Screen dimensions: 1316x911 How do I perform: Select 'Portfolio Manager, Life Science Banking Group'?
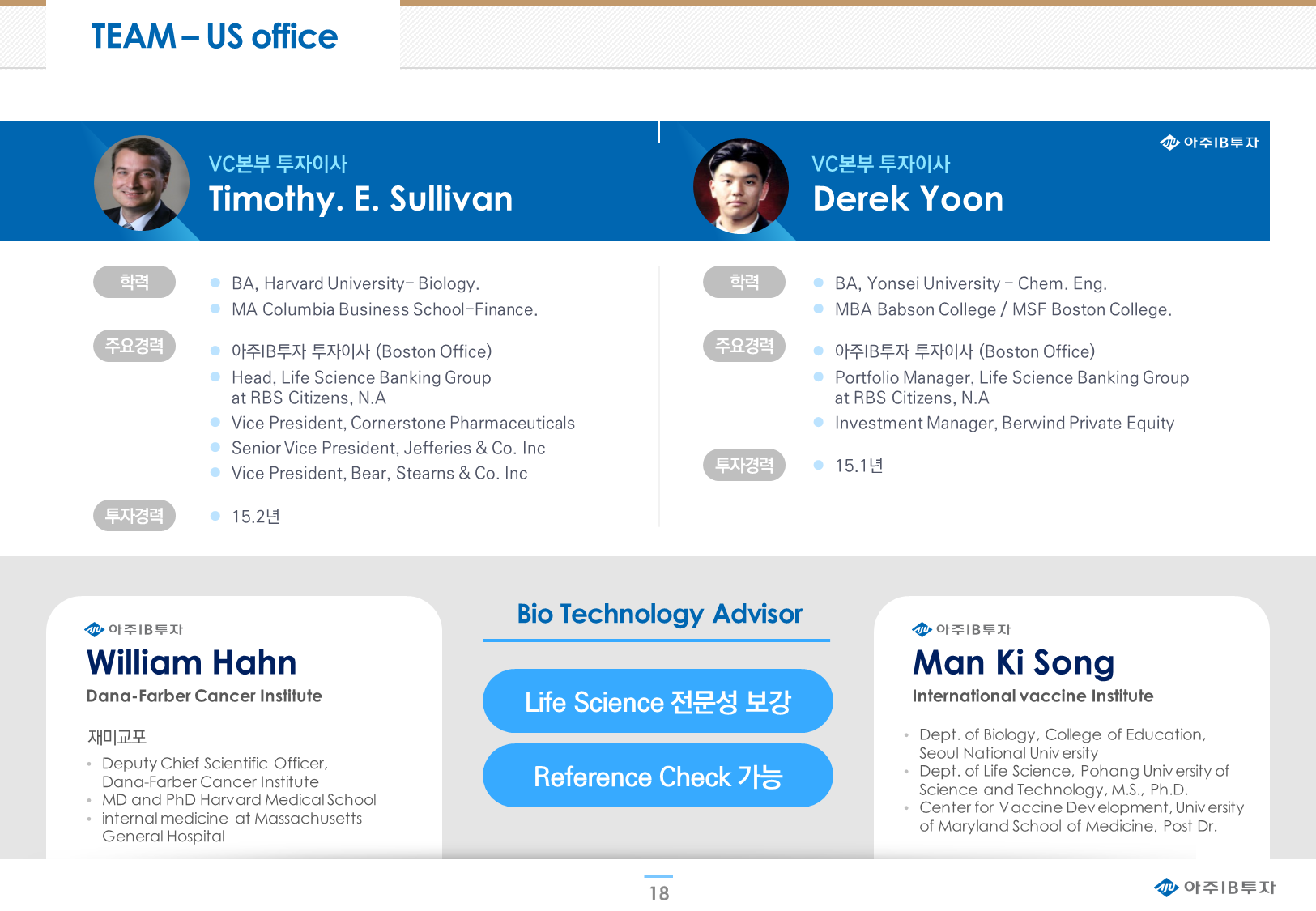(1012, 377)
